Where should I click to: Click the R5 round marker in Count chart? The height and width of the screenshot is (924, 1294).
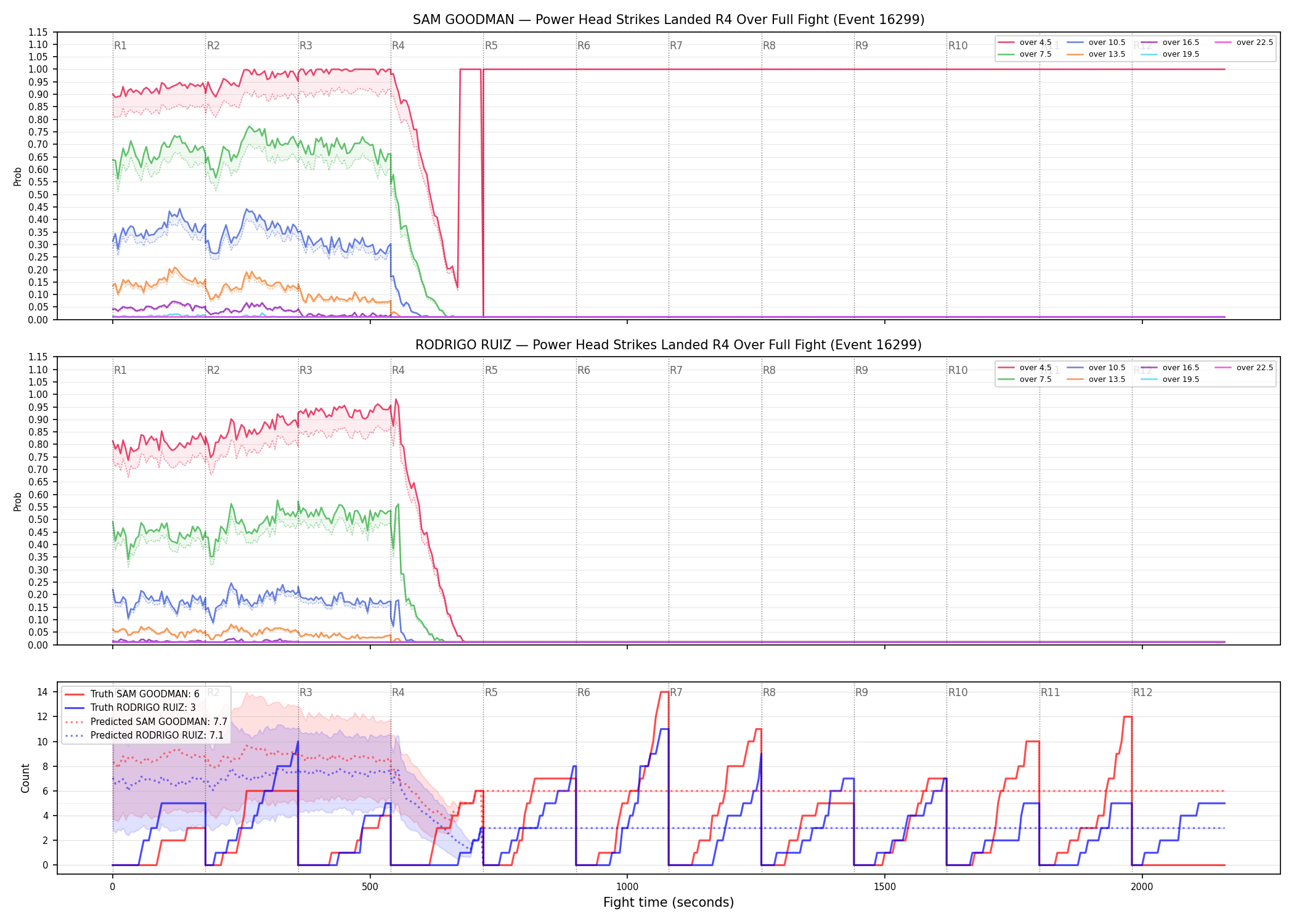(491, 692)
